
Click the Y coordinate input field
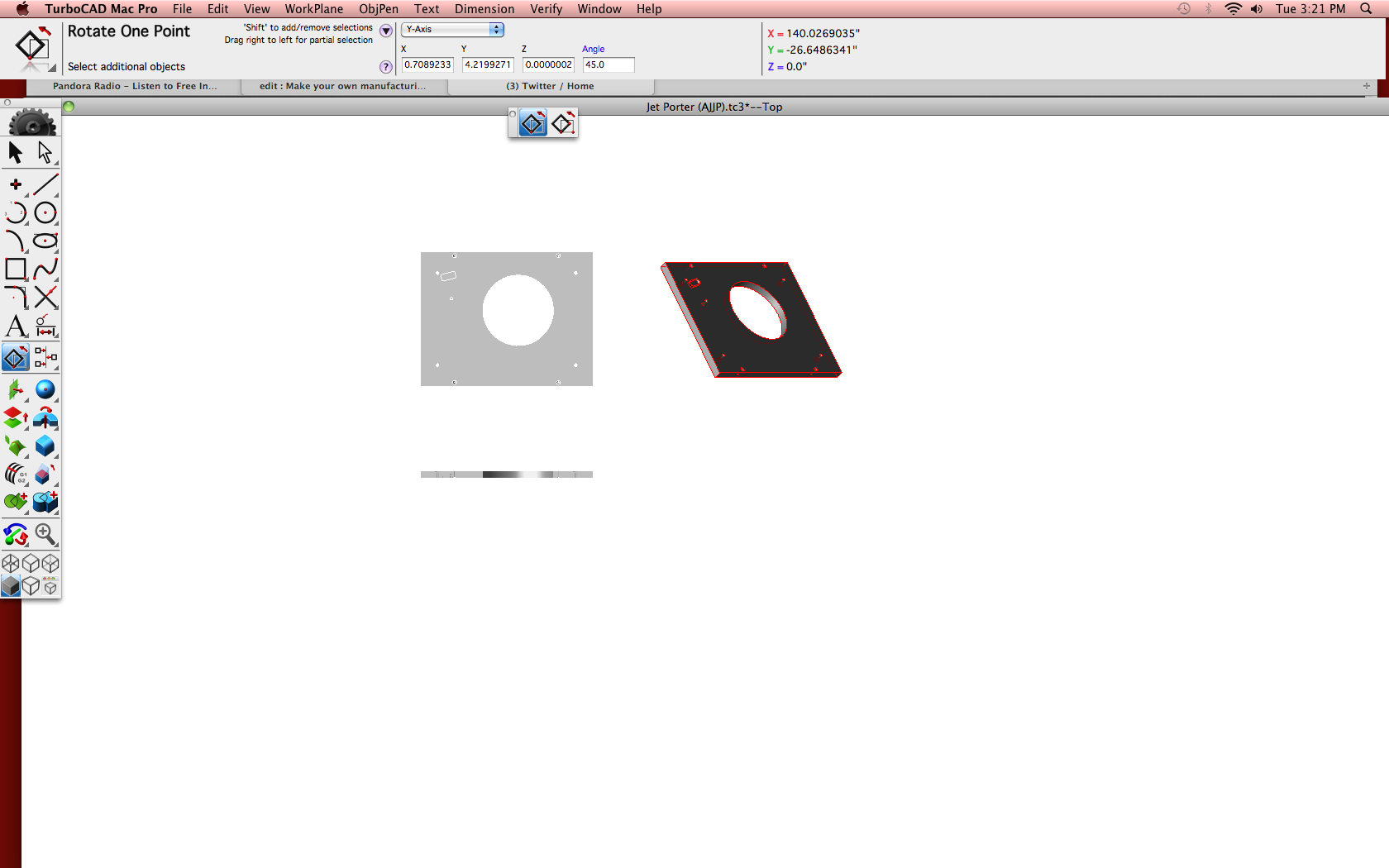488,64
